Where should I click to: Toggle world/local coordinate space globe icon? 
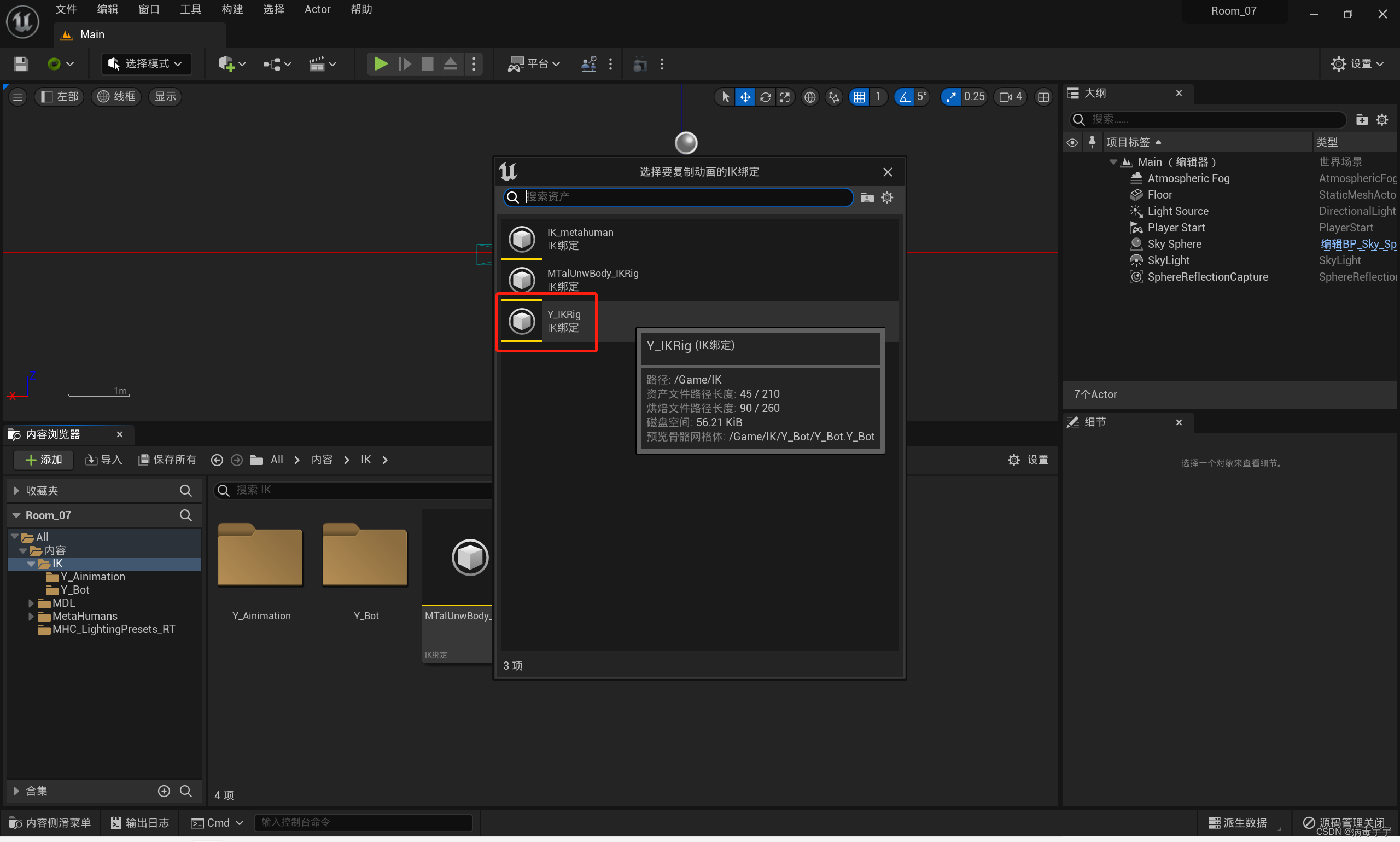coord(810,97)
